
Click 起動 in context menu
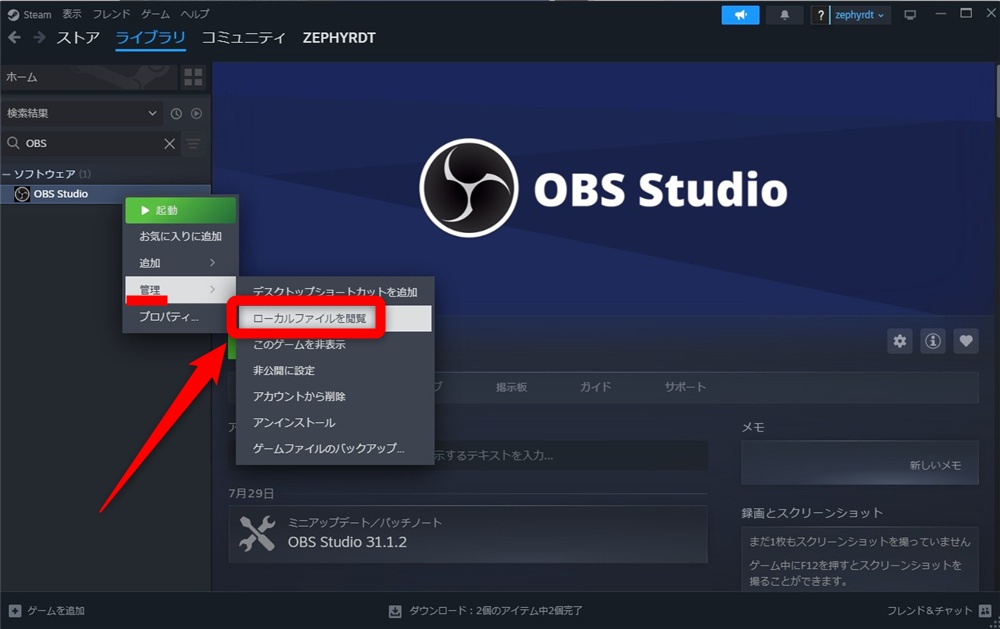point(180,211)
